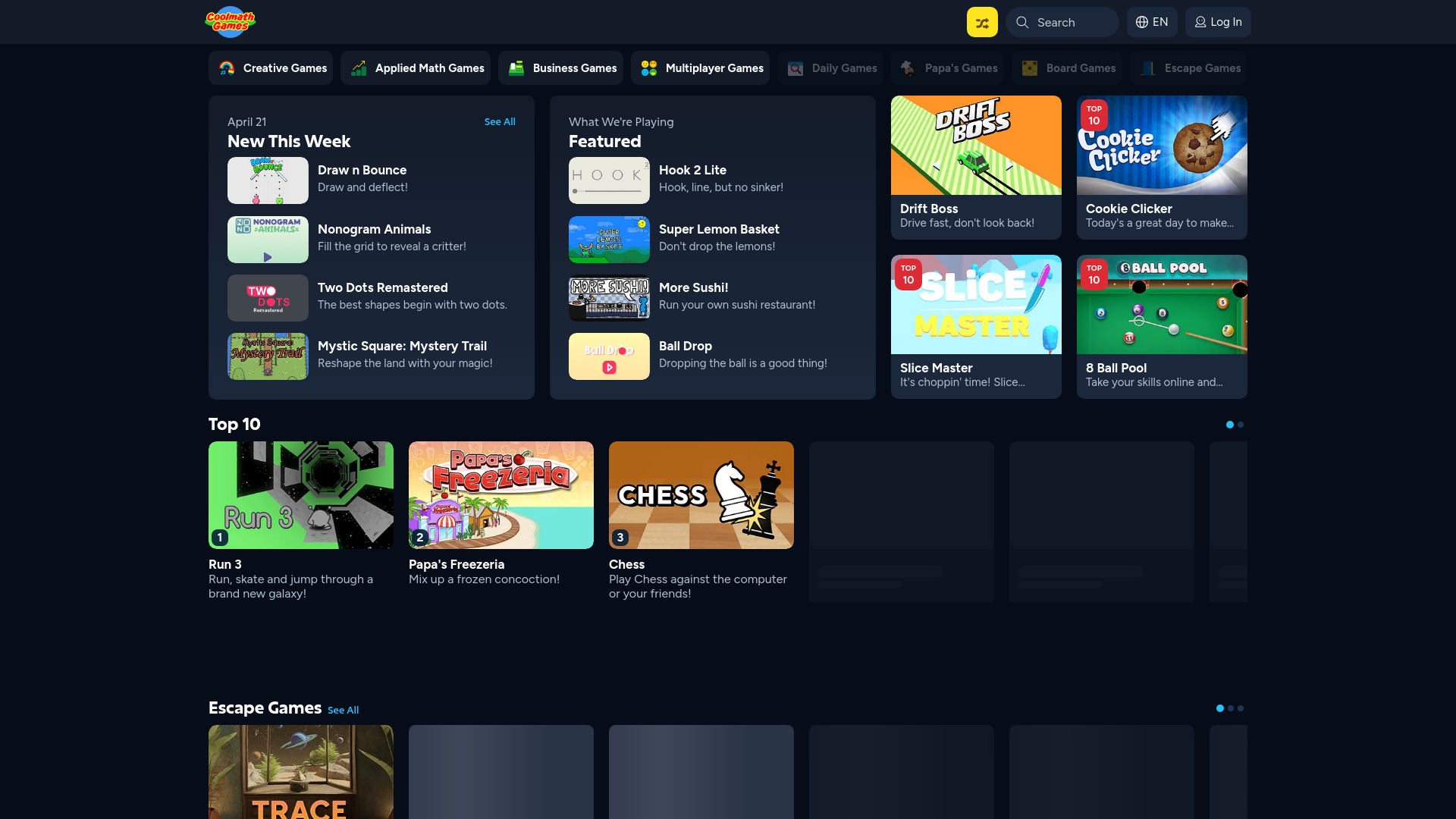
Task: Open the Trace escape game thumbnail
Action: (x=301, y=772)
